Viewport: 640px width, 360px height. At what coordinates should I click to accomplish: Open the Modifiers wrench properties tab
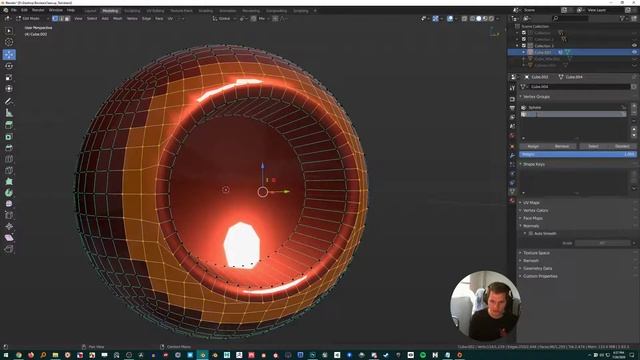click(512, 156)
